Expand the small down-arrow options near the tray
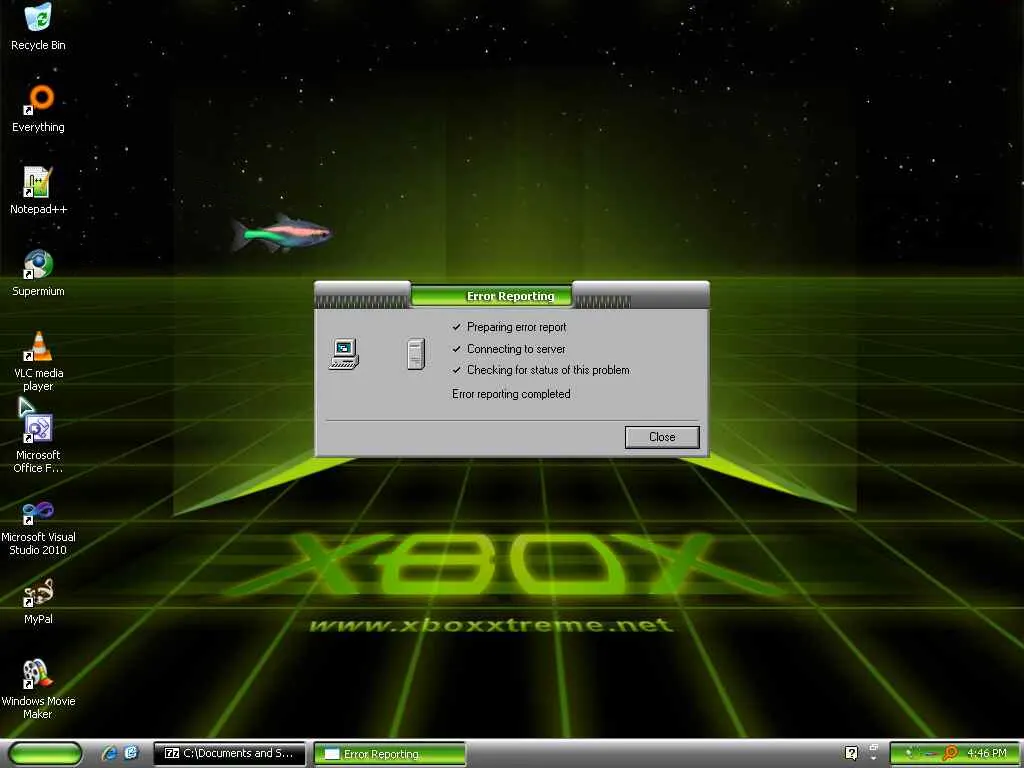 (874, 758)
